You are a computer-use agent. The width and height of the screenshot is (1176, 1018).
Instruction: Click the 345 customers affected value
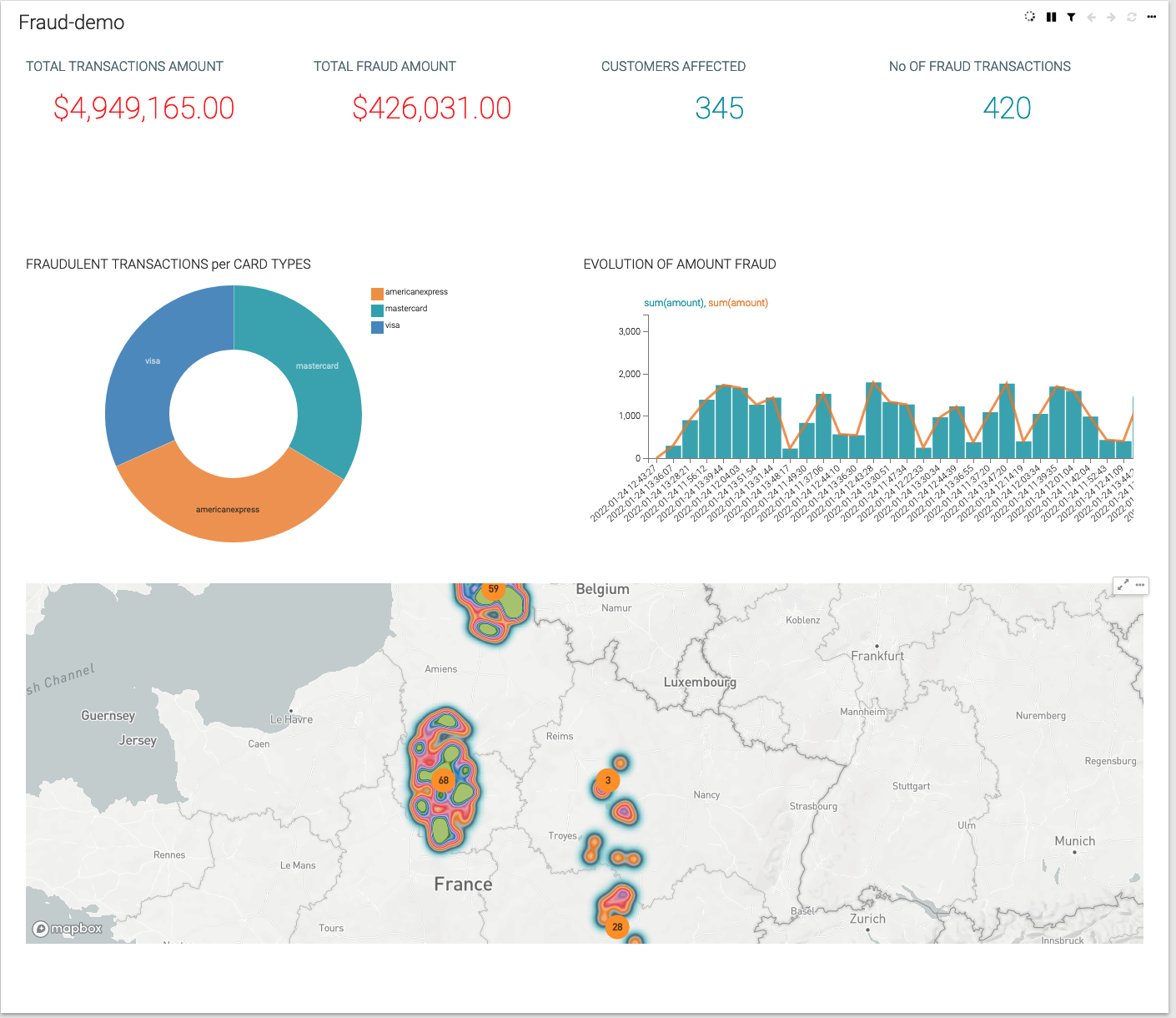click(720, 108)
